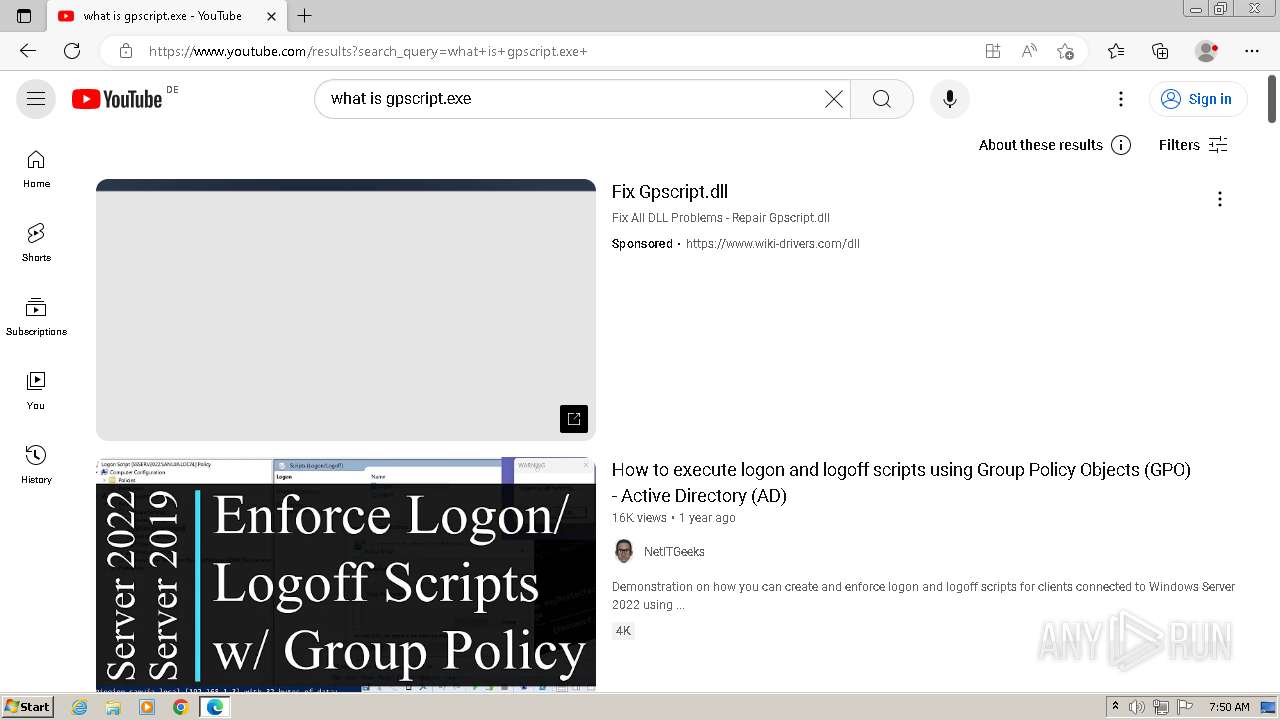This screenshot has width=1280, height=720.
Task: Open the browser Favorites list
Action: point(1116,51)
